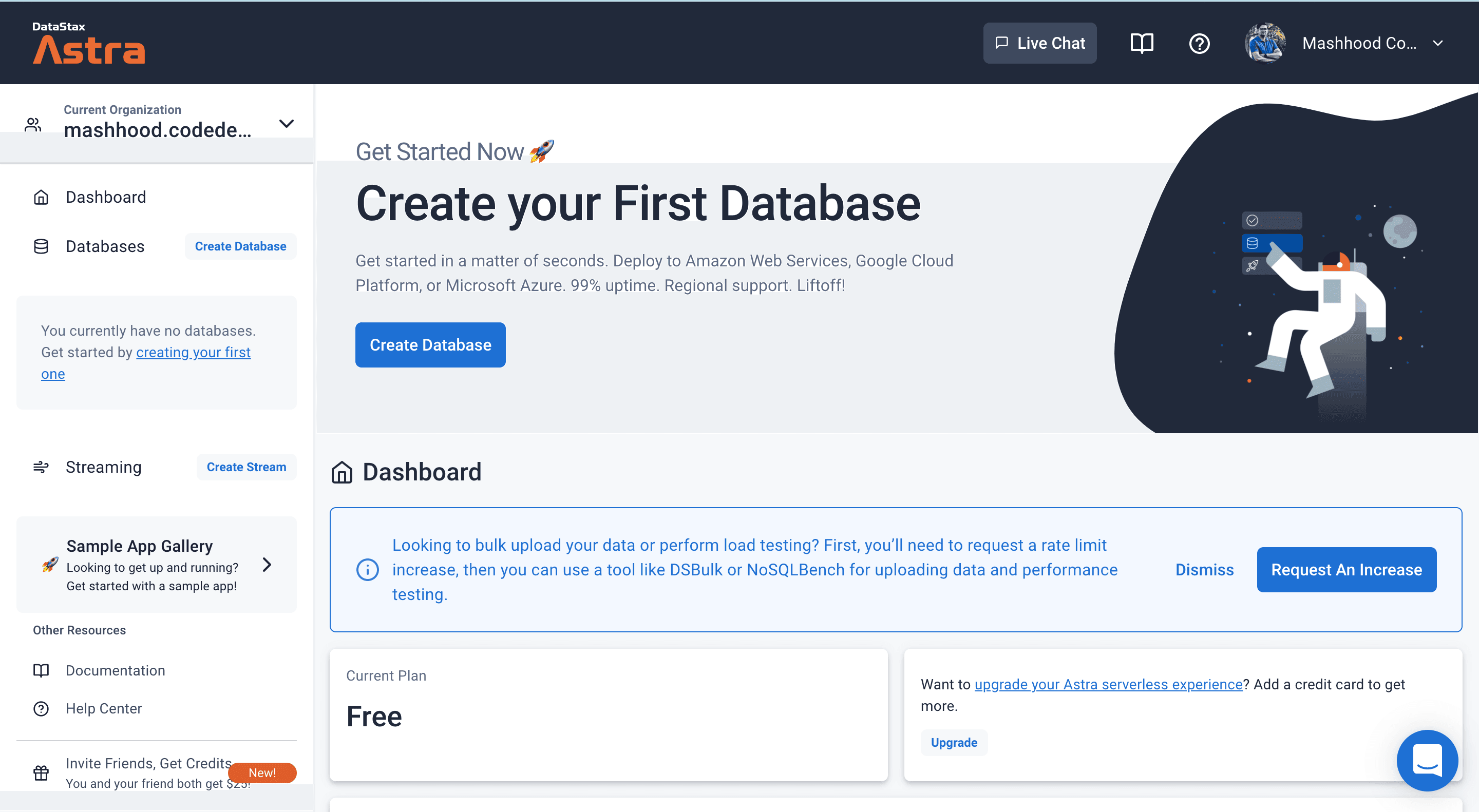
Task: Click the rocket emoji beside Get Started Now
Action: point(542,151)
